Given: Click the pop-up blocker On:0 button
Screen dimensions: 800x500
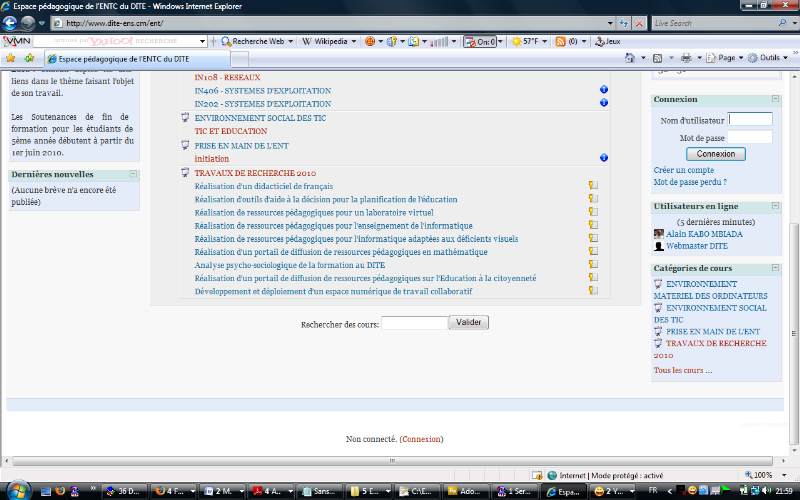Looking at the screenshot, I should point(480,41).
